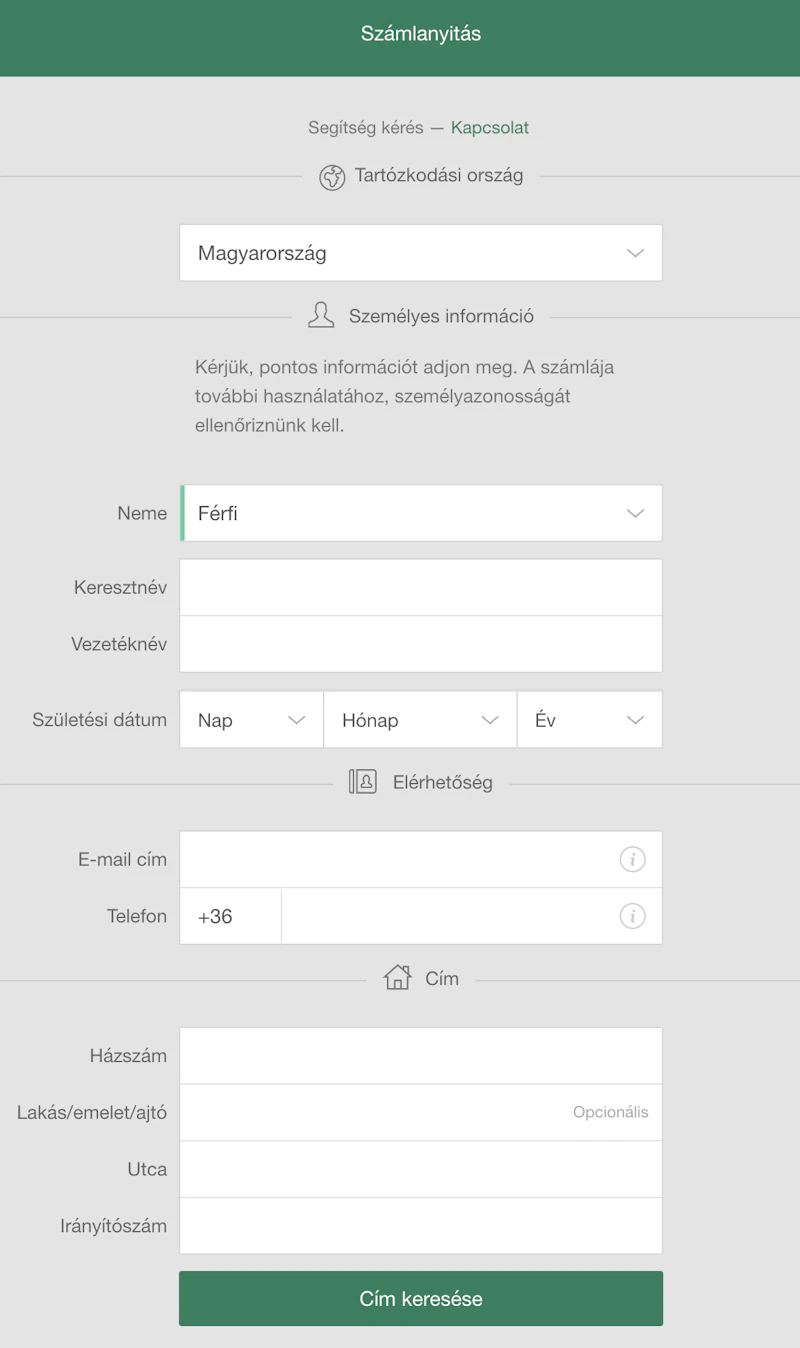800x1348 pixels.
Task: Open the Kapcsolat link
Action: [490, 128]
